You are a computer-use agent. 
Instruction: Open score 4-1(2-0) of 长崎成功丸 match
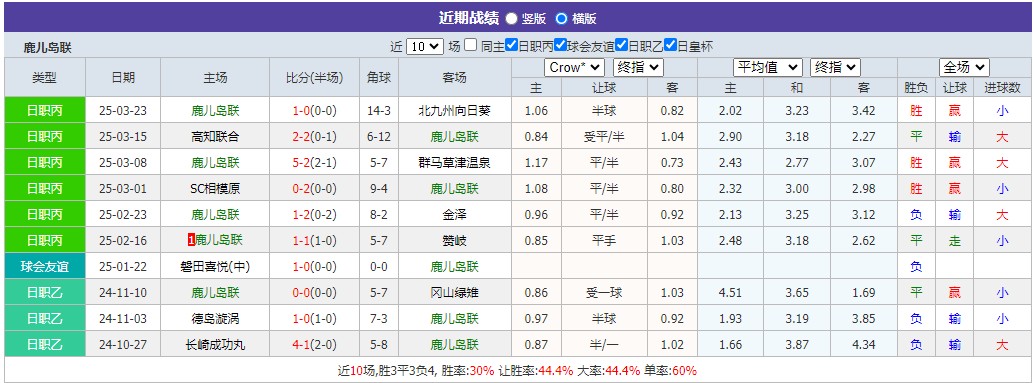(315, 345)
